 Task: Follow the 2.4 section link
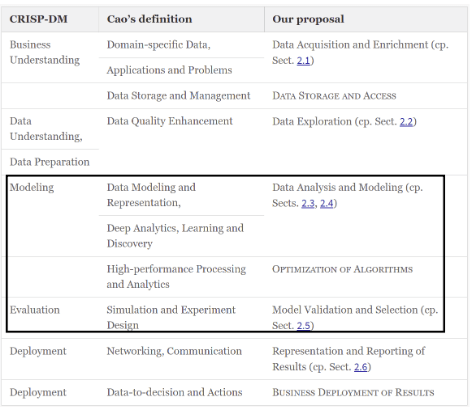pos(327,203)
